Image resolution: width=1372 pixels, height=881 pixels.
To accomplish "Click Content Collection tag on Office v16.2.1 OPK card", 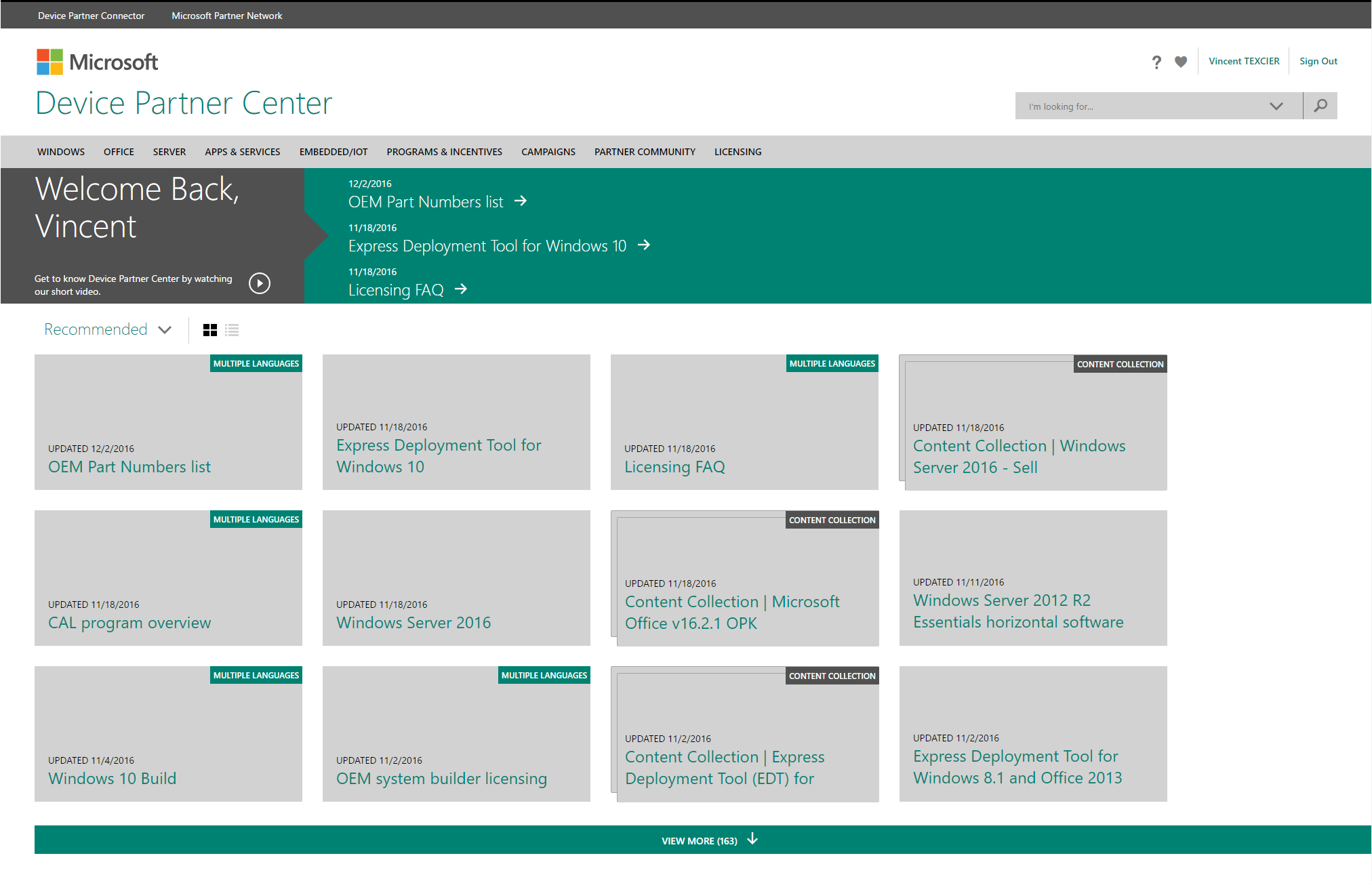I will point(832,520).
